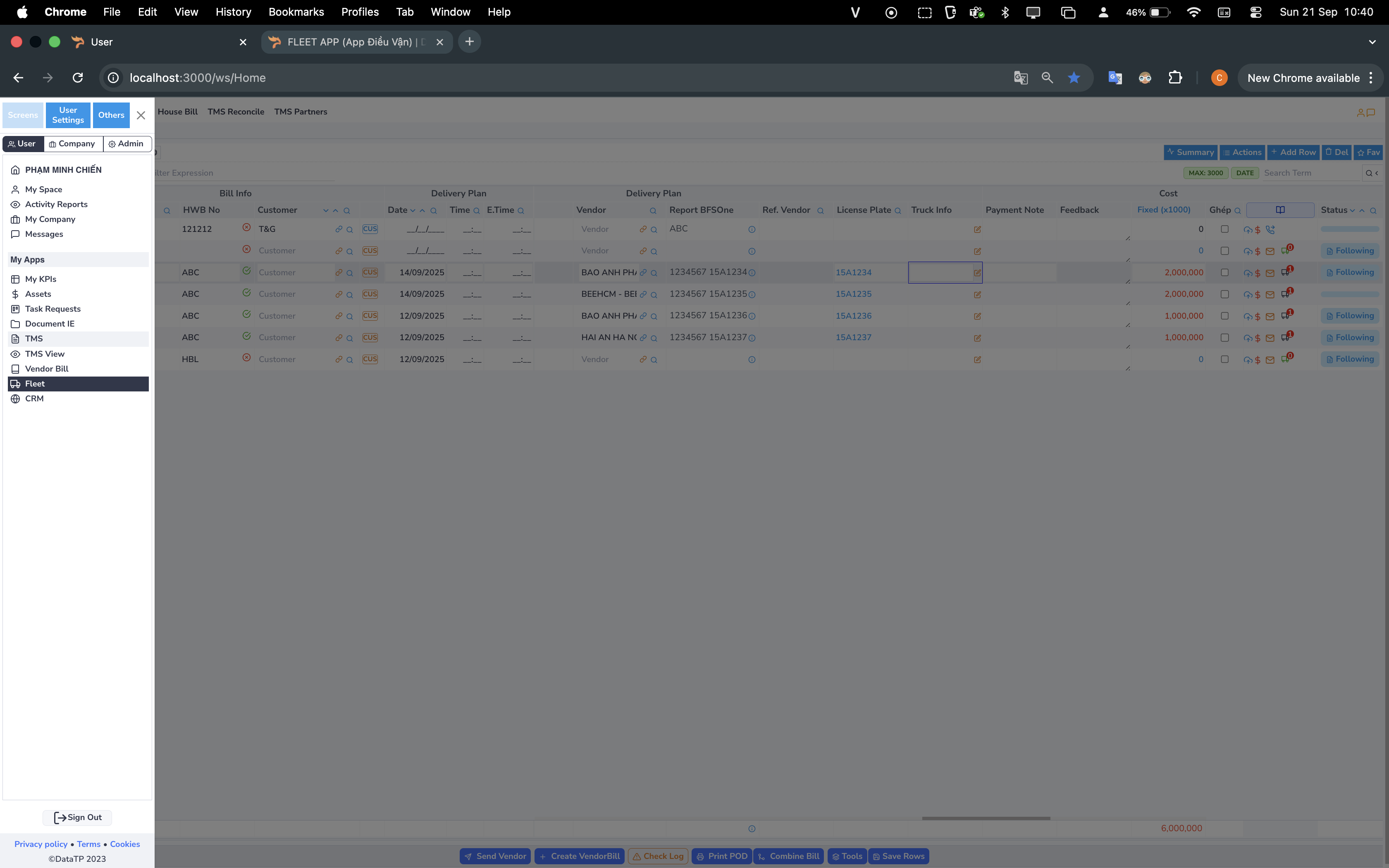Tick the Ghép checkbox in the 121212 row
This screenshot has height=868, width=1389.
tap(1224, 229)
